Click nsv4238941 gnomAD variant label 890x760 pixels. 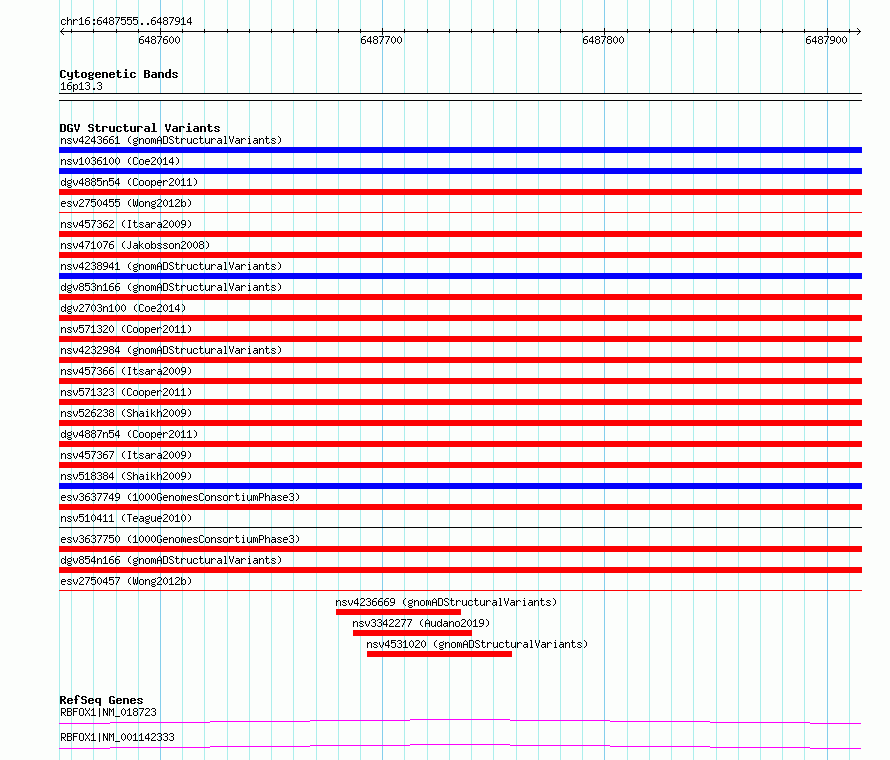point(171,266)
